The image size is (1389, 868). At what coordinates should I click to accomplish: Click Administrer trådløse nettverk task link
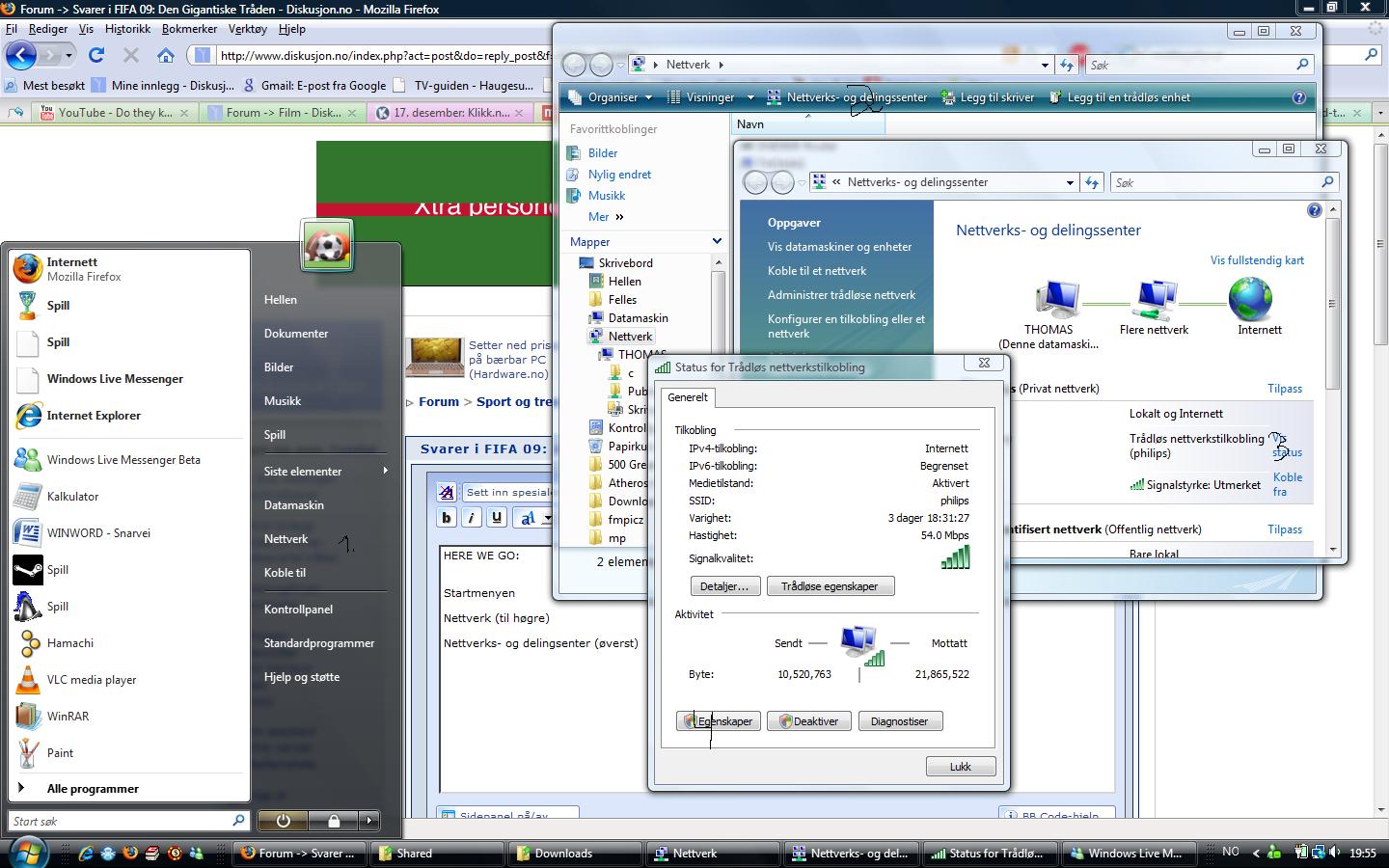[x=841, y=295]
